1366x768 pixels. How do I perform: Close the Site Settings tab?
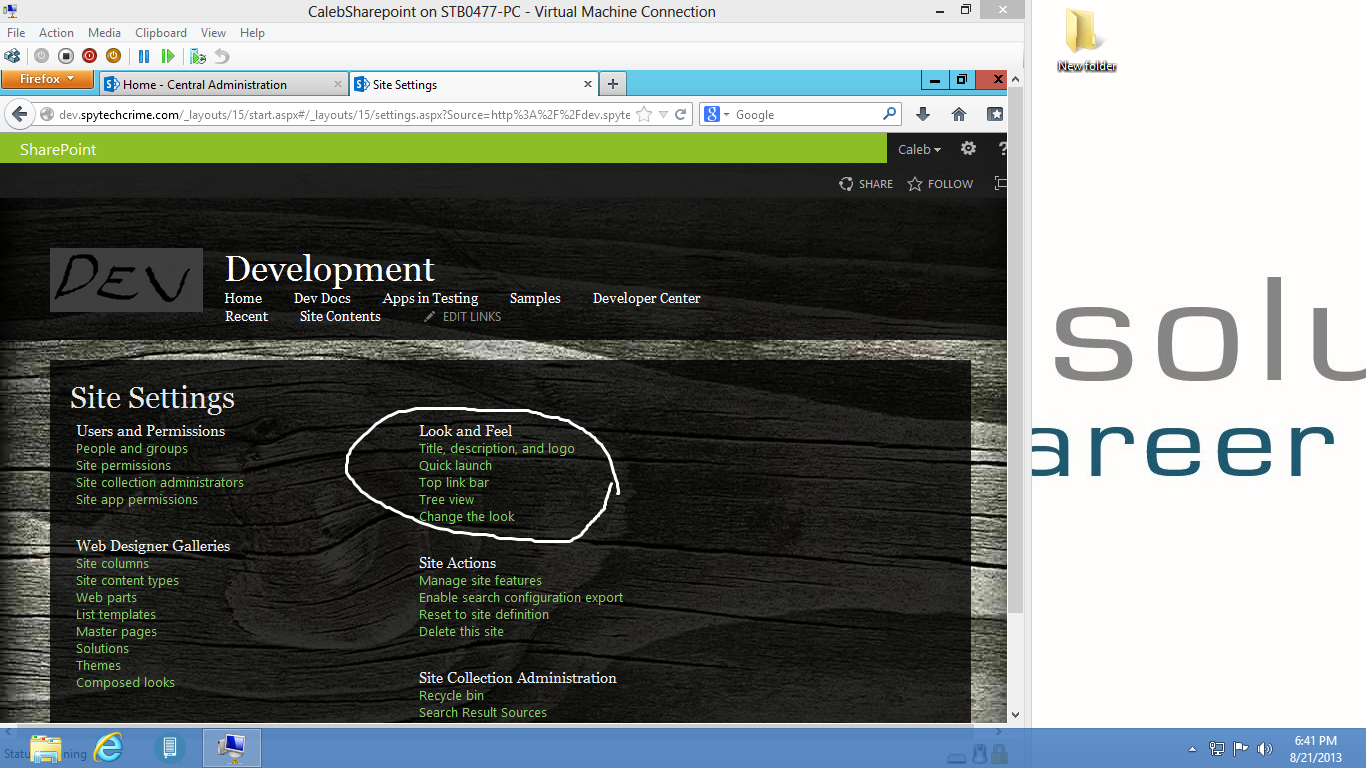click(x=588, y=85)
